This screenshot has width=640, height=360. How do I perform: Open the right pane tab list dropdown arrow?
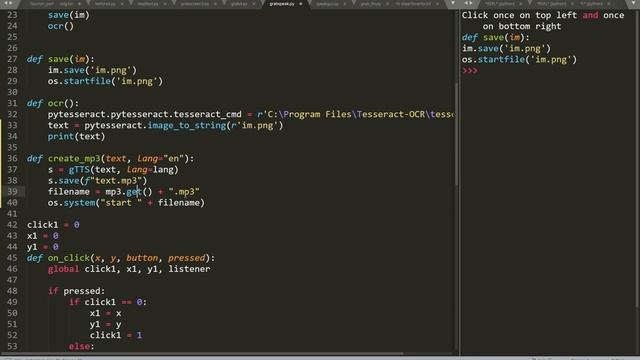point(632,4)
